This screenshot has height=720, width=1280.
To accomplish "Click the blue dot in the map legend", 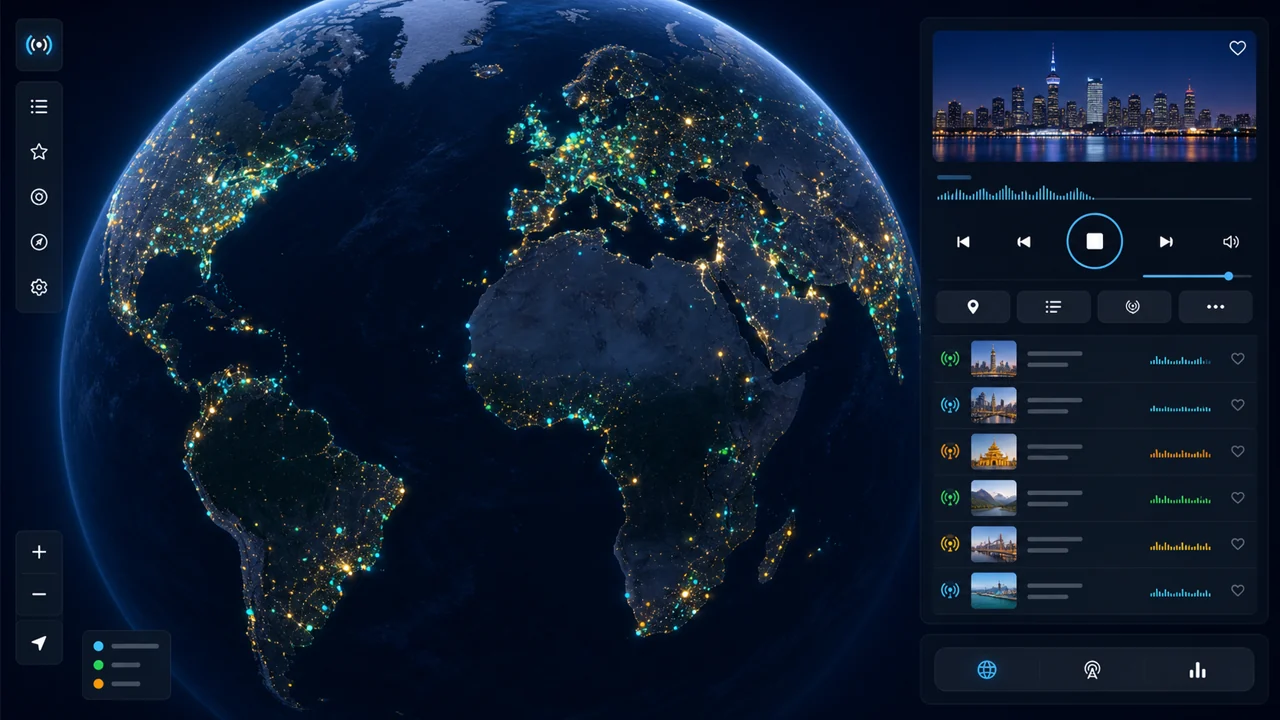I will click(x=98, y=646).
